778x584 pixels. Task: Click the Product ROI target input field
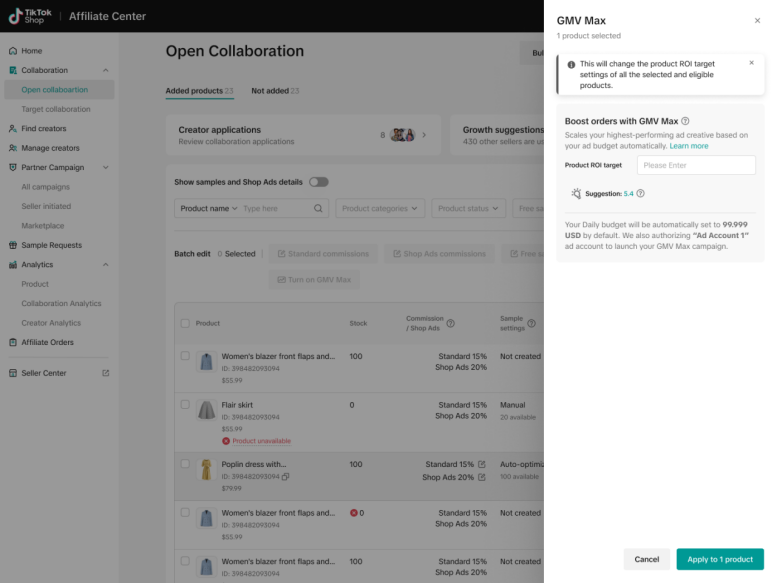click(696, 165)
